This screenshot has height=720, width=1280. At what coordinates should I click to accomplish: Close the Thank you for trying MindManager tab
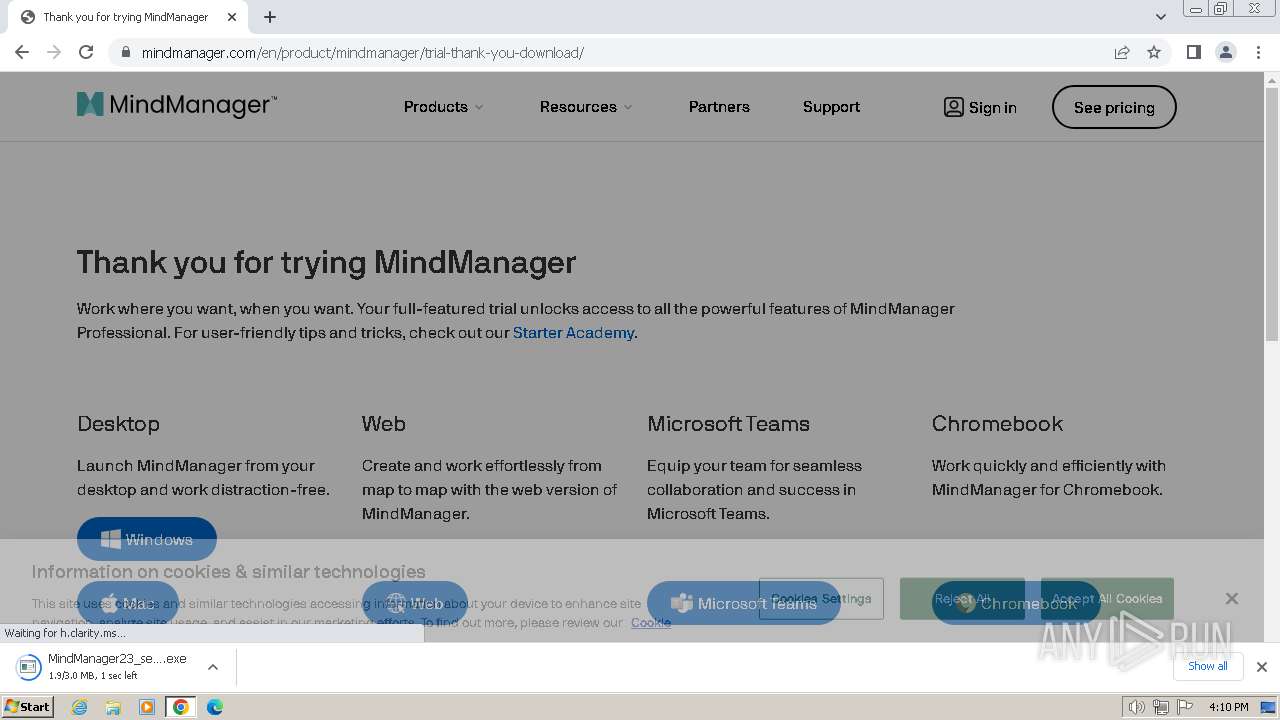pos(232,17)
